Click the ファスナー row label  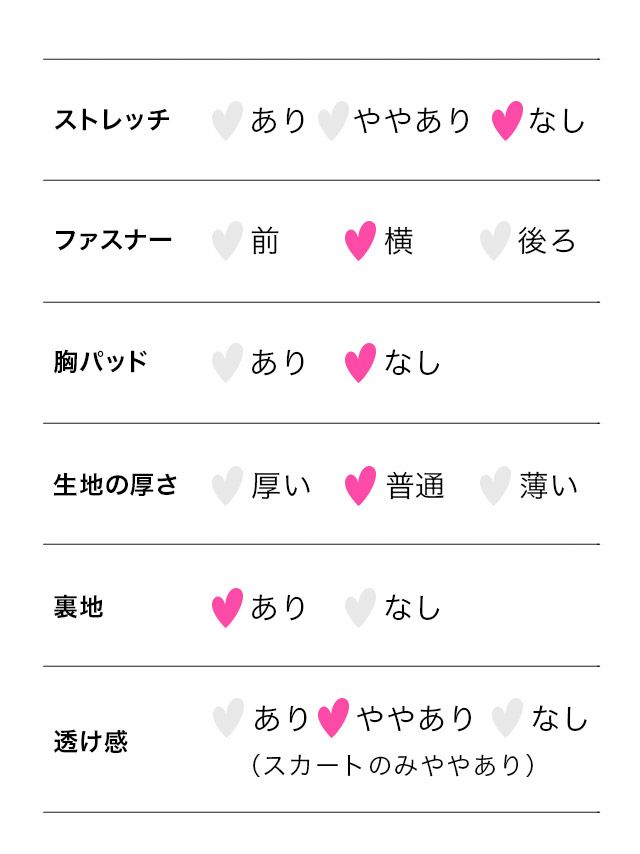tap(112, 242)
